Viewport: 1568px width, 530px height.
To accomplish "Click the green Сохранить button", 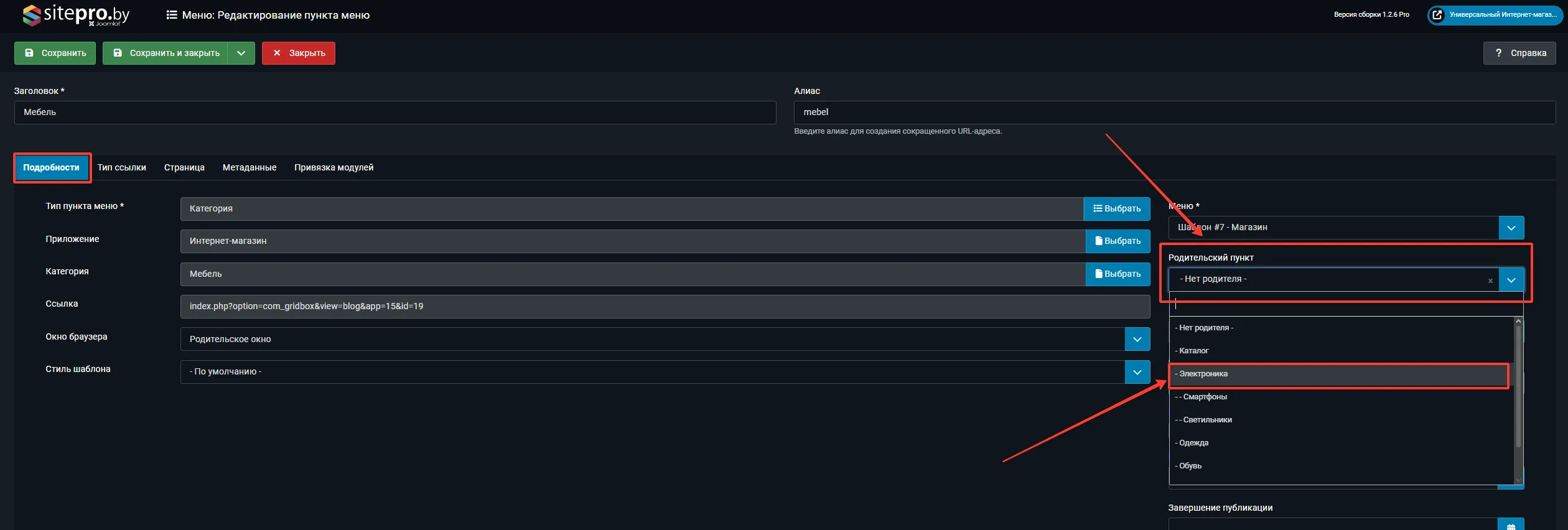I will 55,53.
